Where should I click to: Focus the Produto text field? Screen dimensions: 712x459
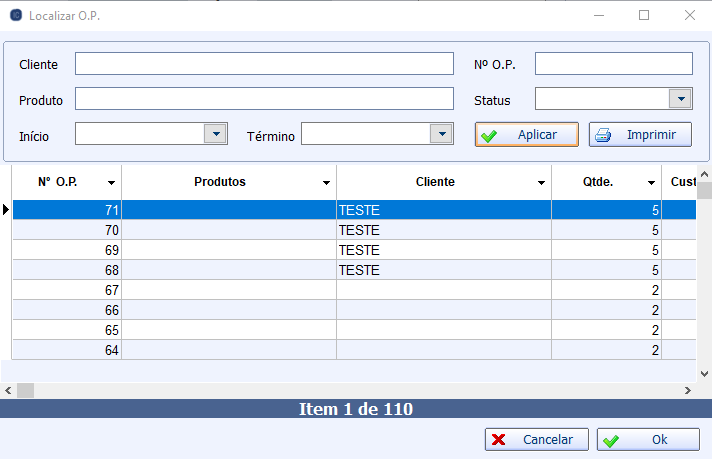264,99
